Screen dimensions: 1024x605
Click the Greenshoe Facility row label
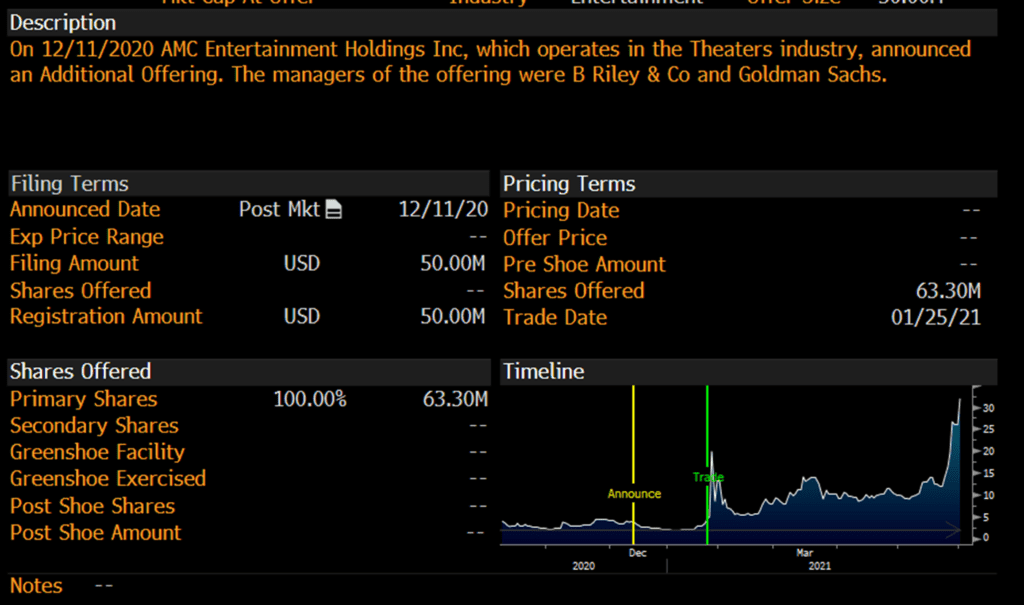point(97,452)
